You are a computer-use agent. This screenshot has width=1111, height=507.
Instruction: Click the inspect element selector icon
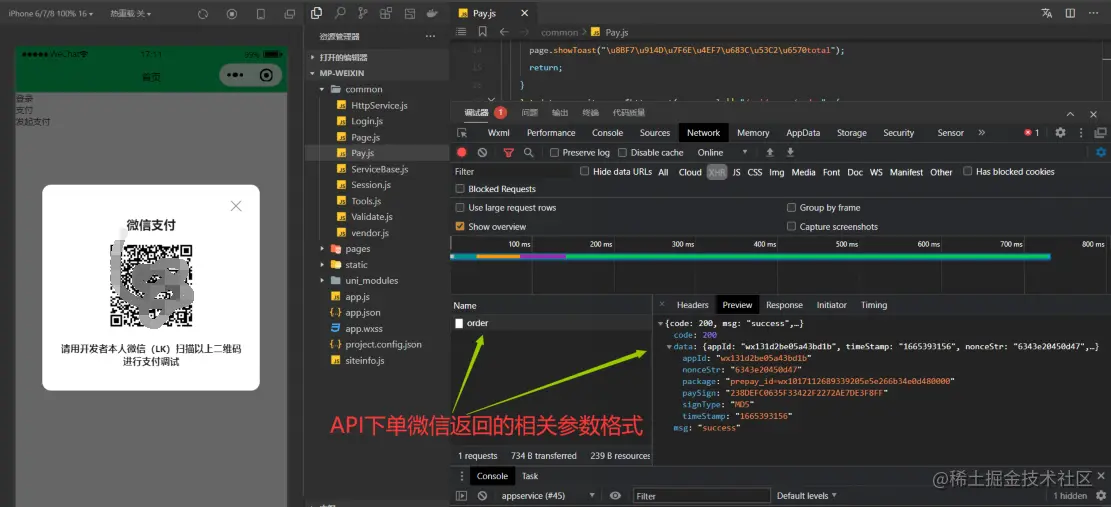point(462,132)
